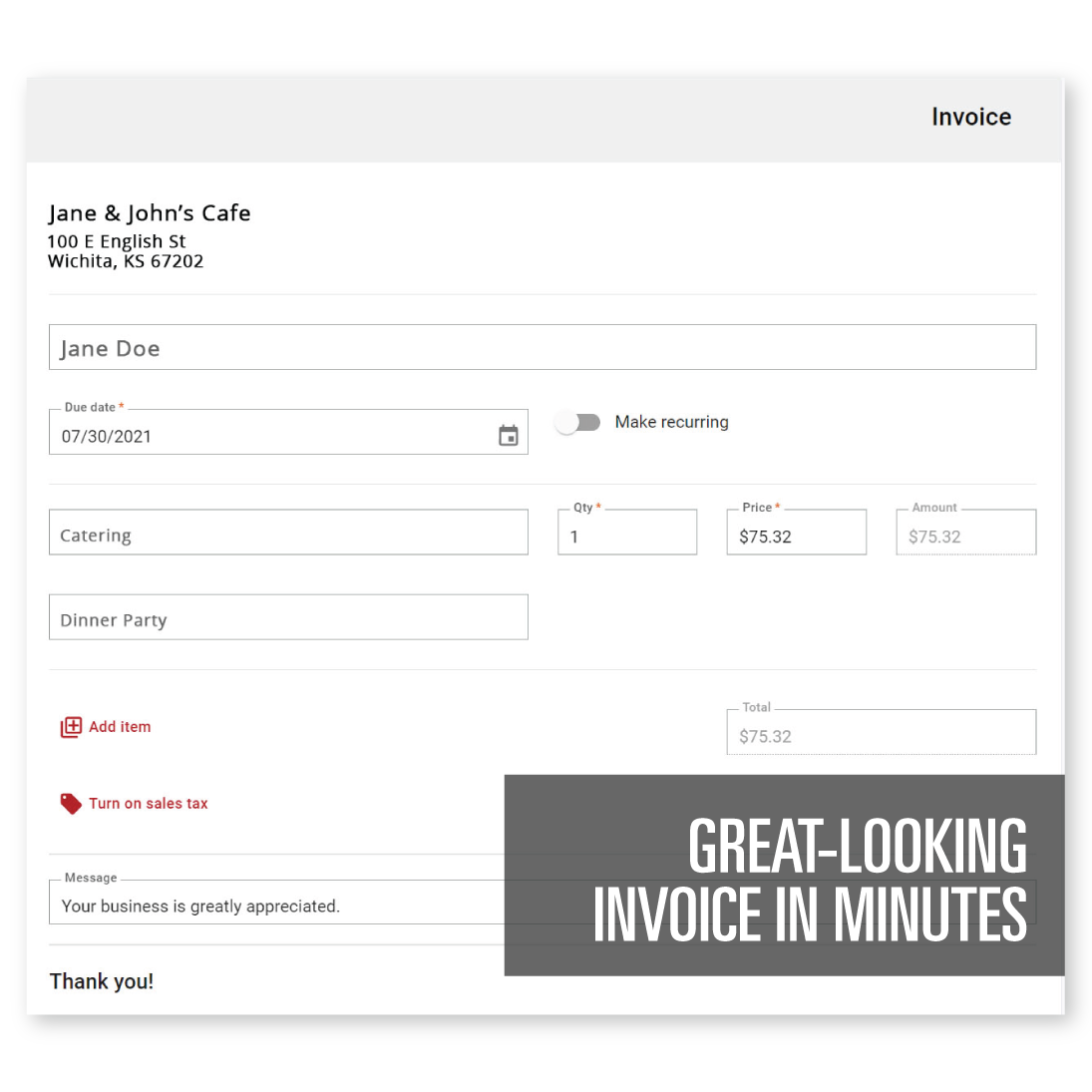Click the Add item plus icon
Image resolution: width=1092 pixels, height=1092 pixels.
pyautogui.click(x=71, y=727)
